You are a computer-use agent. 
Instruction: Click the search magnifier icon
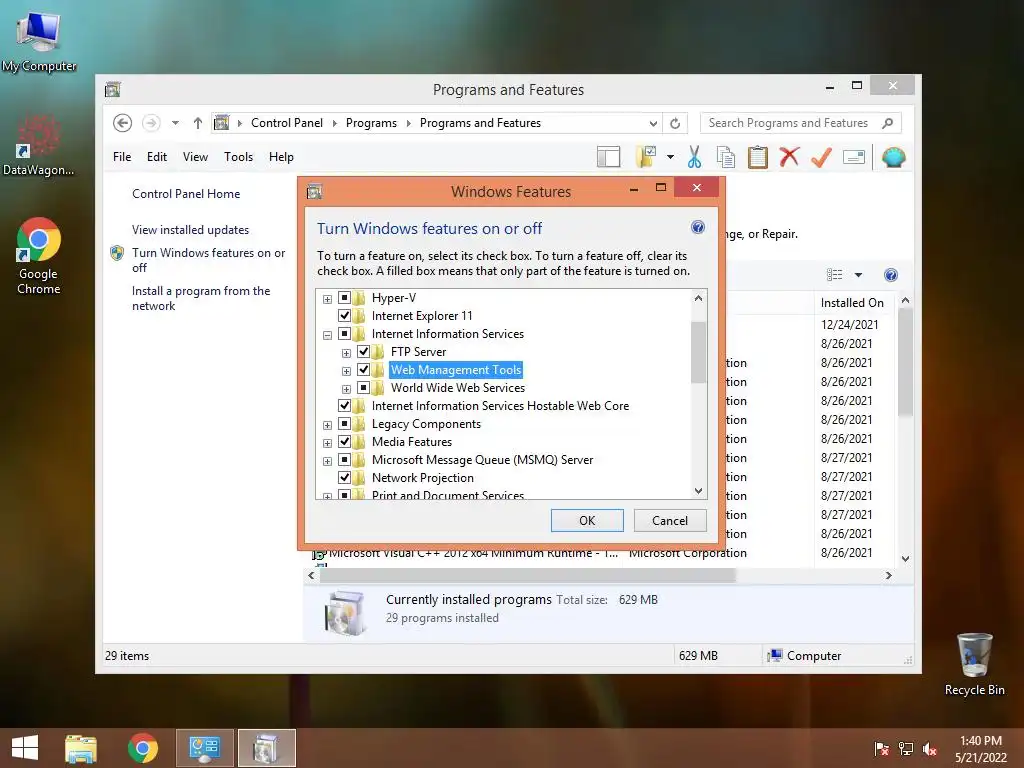coord(887,123)
